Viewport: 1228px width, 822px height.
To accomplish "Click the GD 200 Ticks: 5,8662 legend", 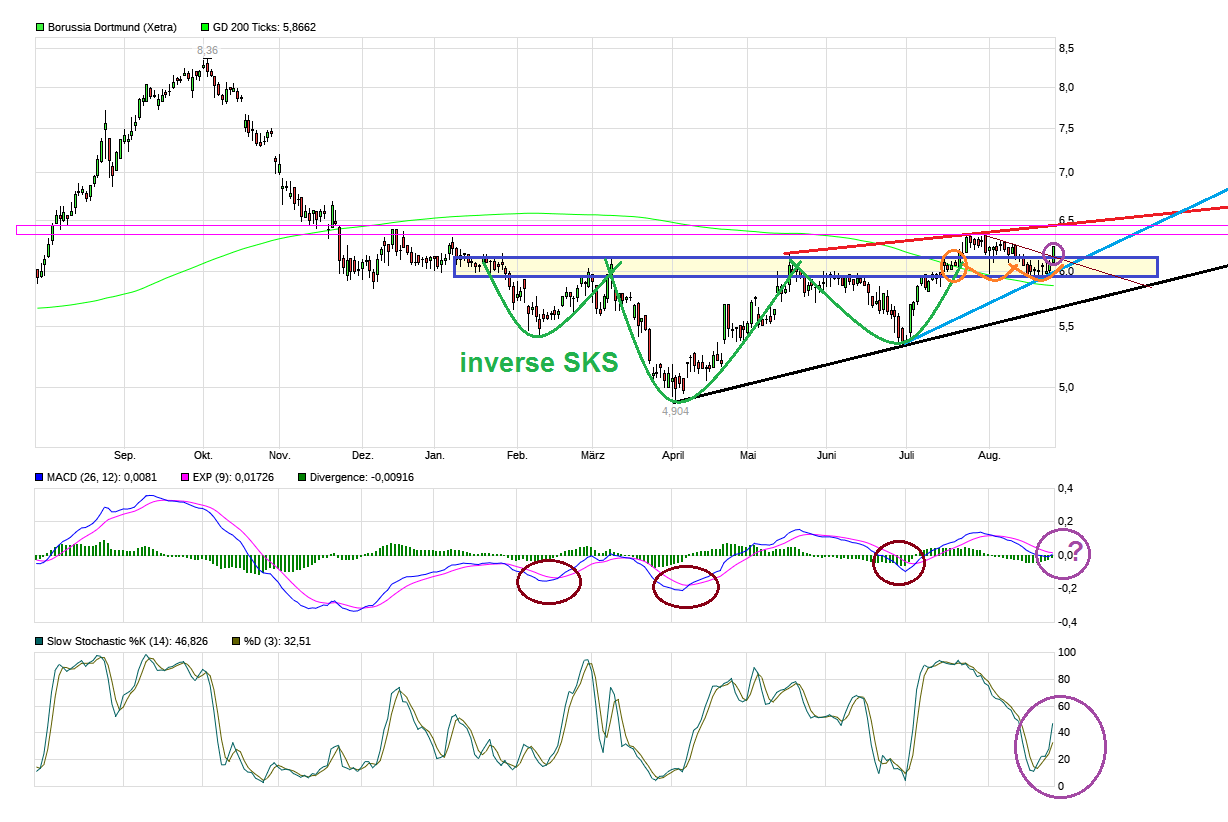I will 264,28.
